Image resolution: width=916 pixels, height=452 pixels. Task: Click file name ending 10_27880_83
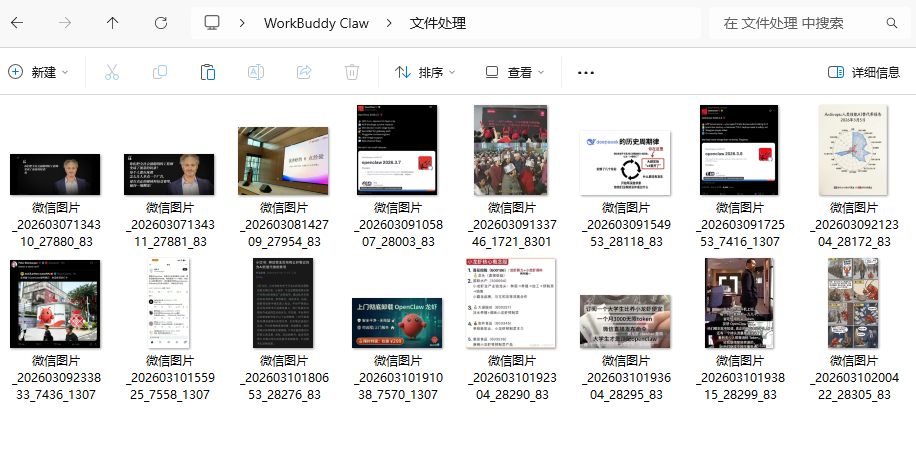[55, 225]
